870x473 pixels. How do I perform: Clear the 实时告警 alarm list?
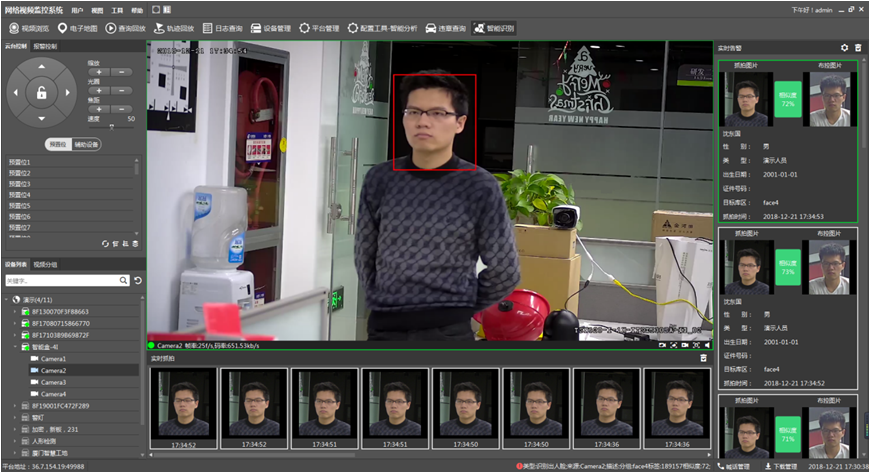[x=858, y=48]
